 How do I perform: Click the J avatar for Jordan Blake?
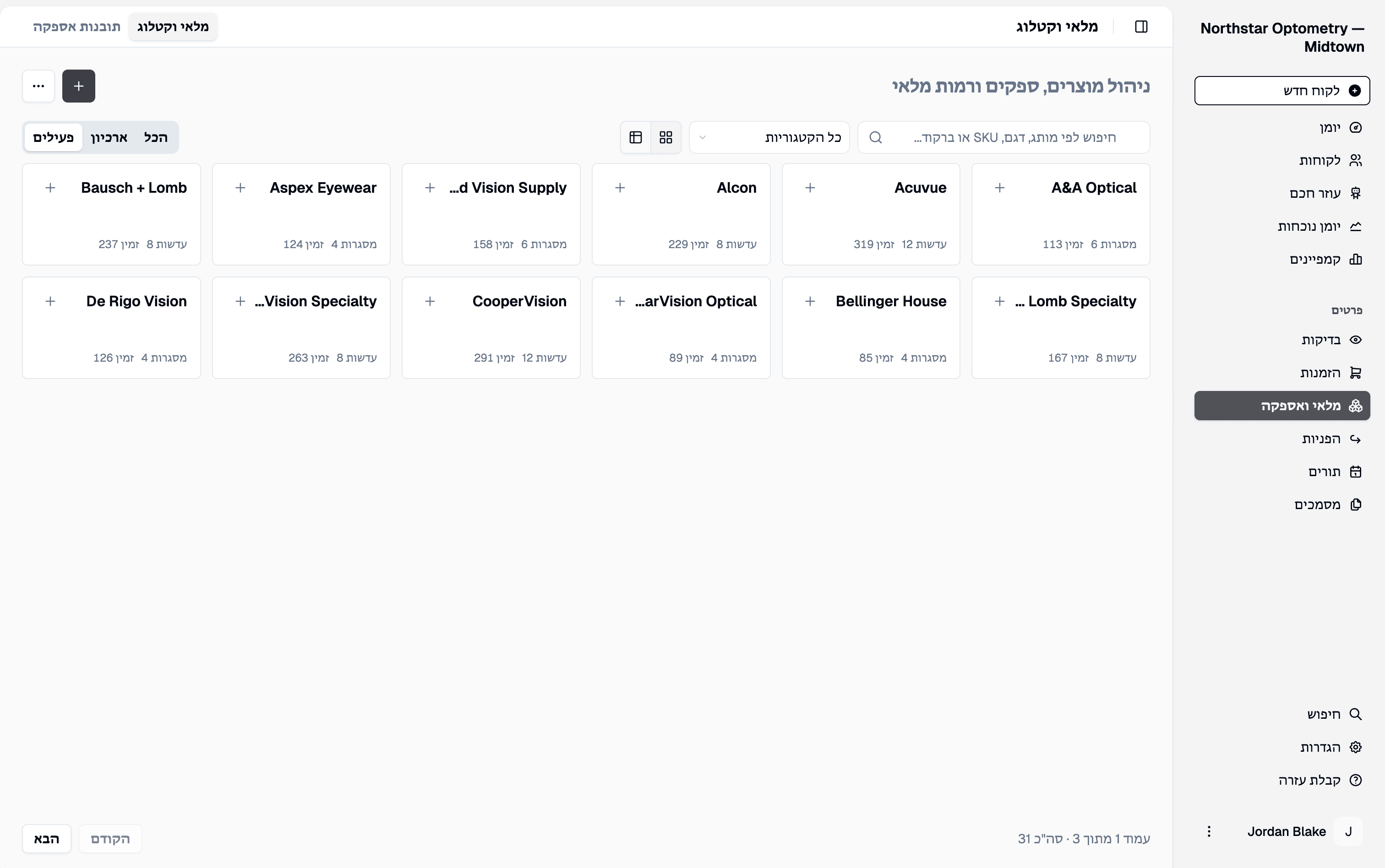tap(1348, 831)
